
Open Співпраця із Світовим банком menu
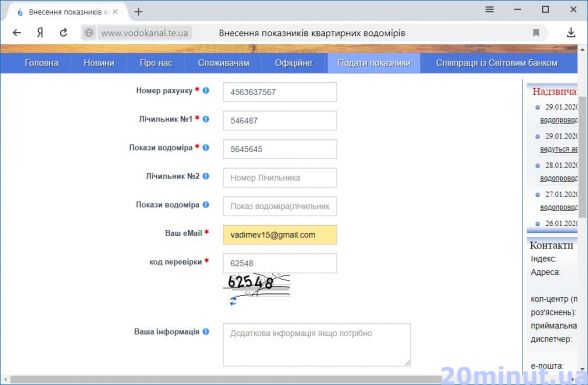tap(496, 63)
